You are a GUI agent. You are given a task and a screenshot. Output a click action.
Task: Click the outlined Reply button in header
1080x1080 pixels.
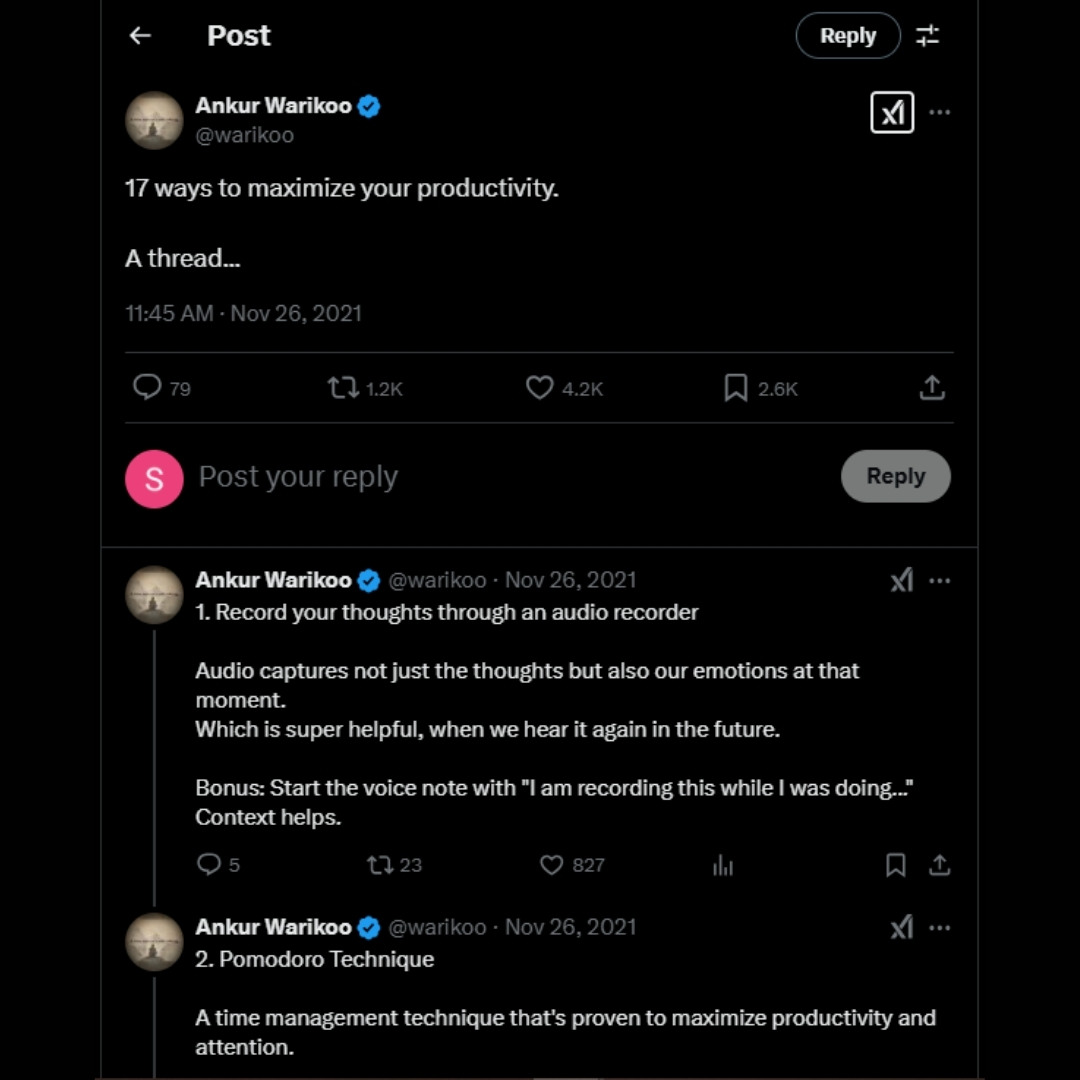848,36
